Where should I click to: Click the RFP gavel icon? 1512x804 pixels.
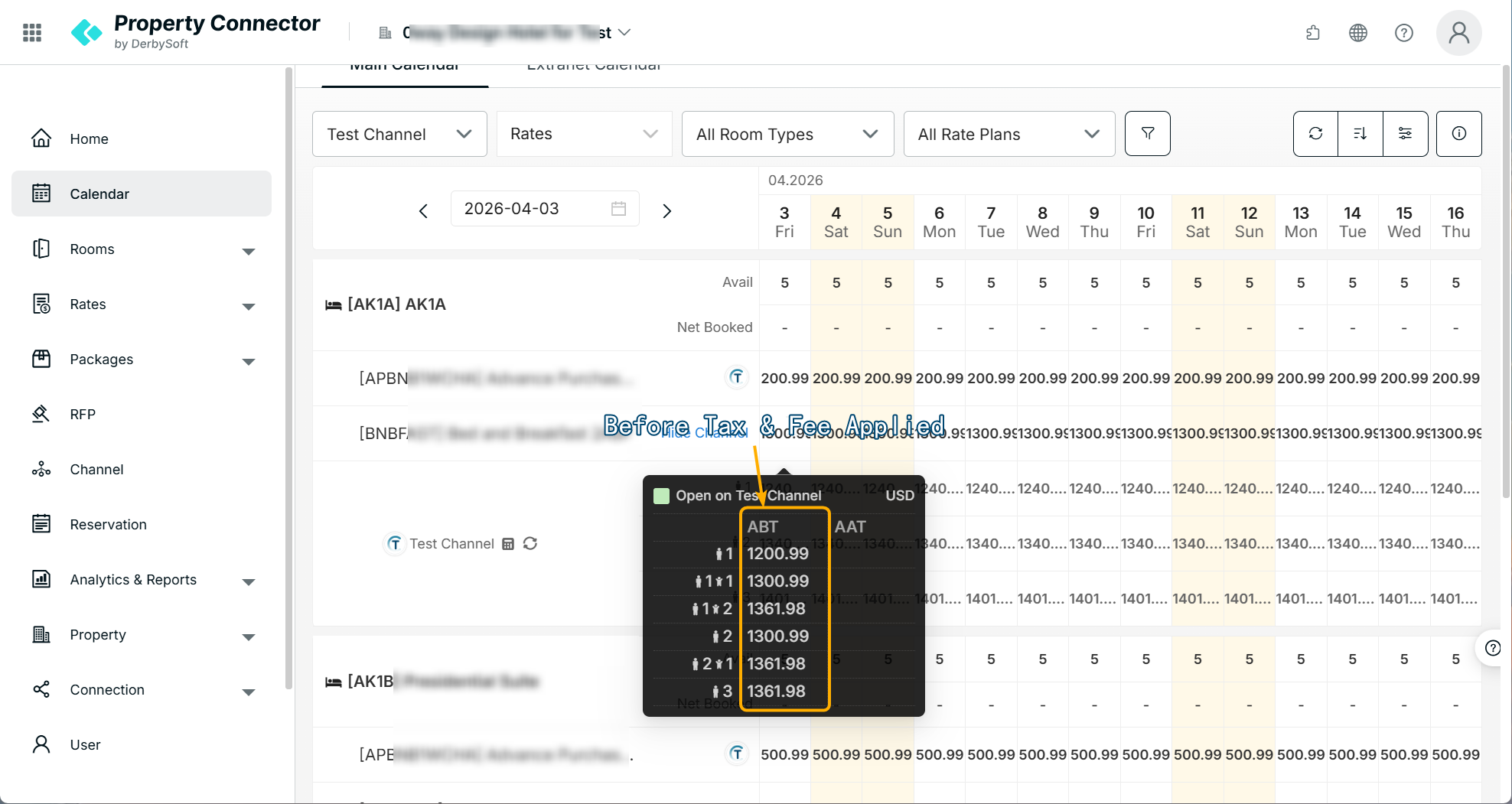pyautogui.click(x=41, y=414)
